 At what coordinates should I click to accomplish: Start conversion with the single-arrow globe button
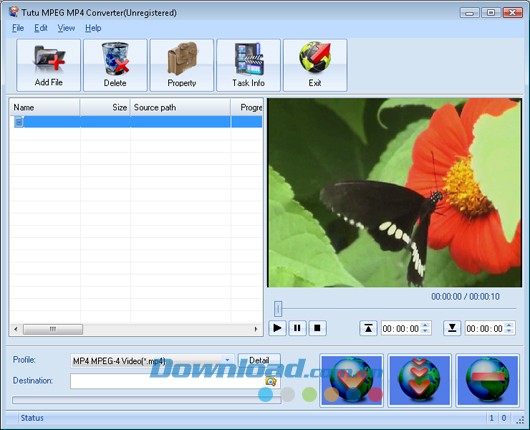(x=352, y=380)
